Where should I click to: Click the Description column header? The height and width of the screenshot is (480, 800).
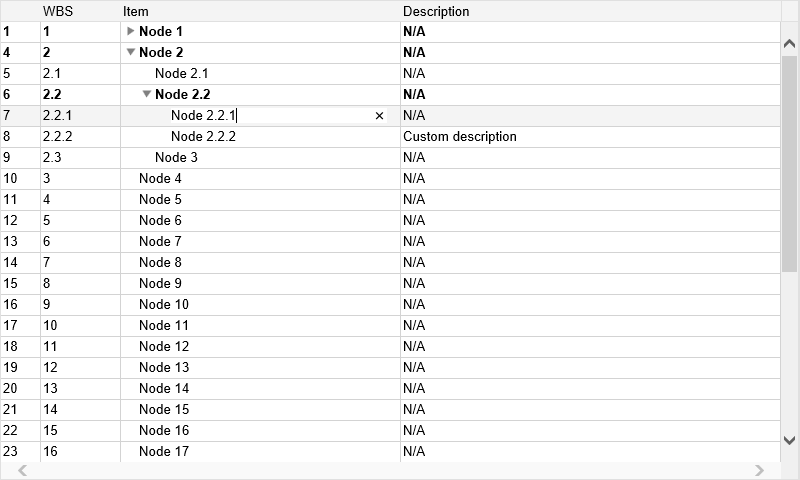click(x=436, y=11)
